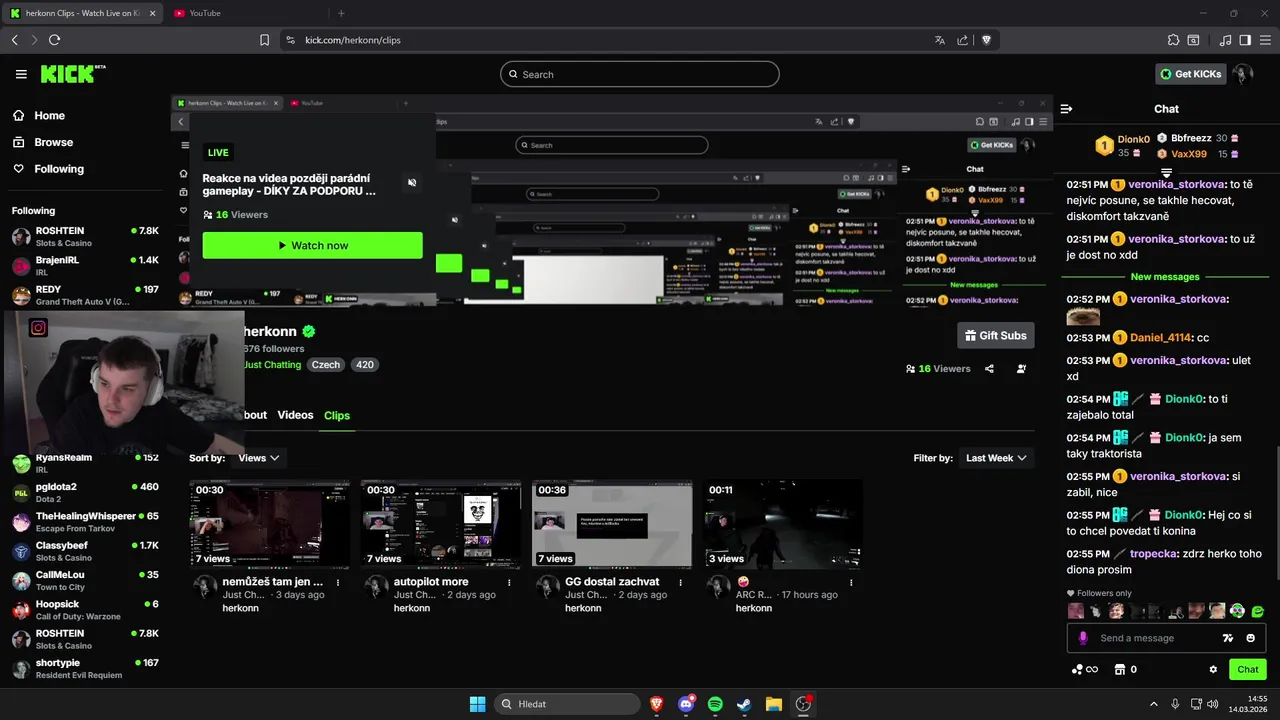Go back to previous page
This screenshot has height=720, width=1280.
click(14, 40)
